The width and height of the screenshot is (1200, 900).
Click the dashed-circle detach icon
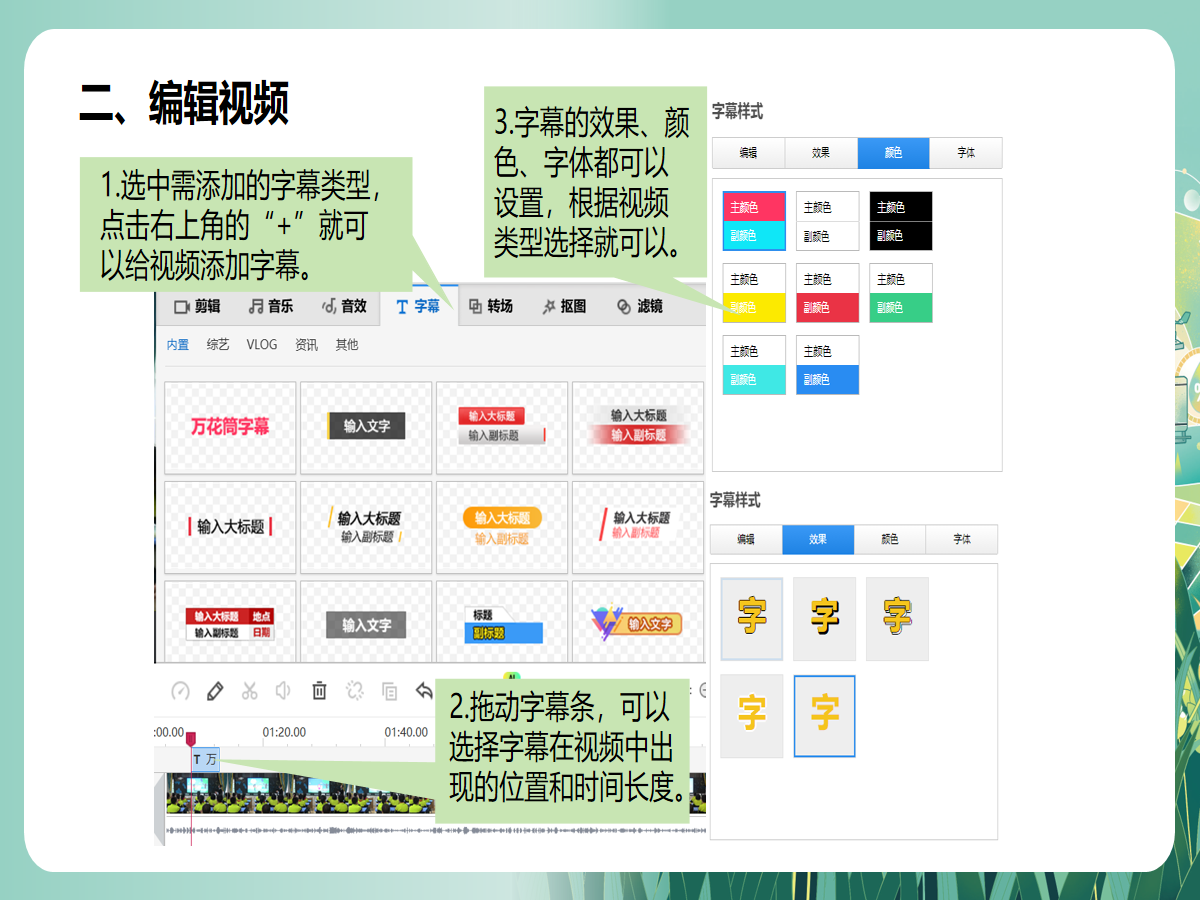354,691
